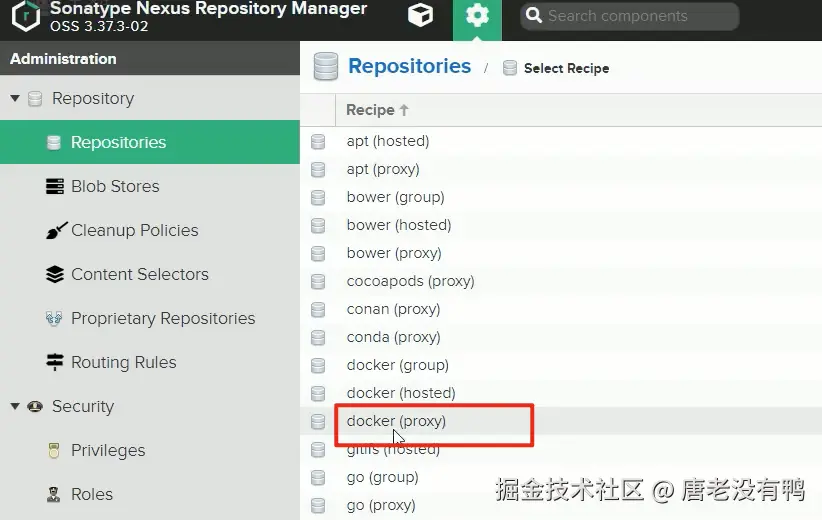Click the database icon beside go (group)
The image size is (822, 520).
[x=318, y=478]
